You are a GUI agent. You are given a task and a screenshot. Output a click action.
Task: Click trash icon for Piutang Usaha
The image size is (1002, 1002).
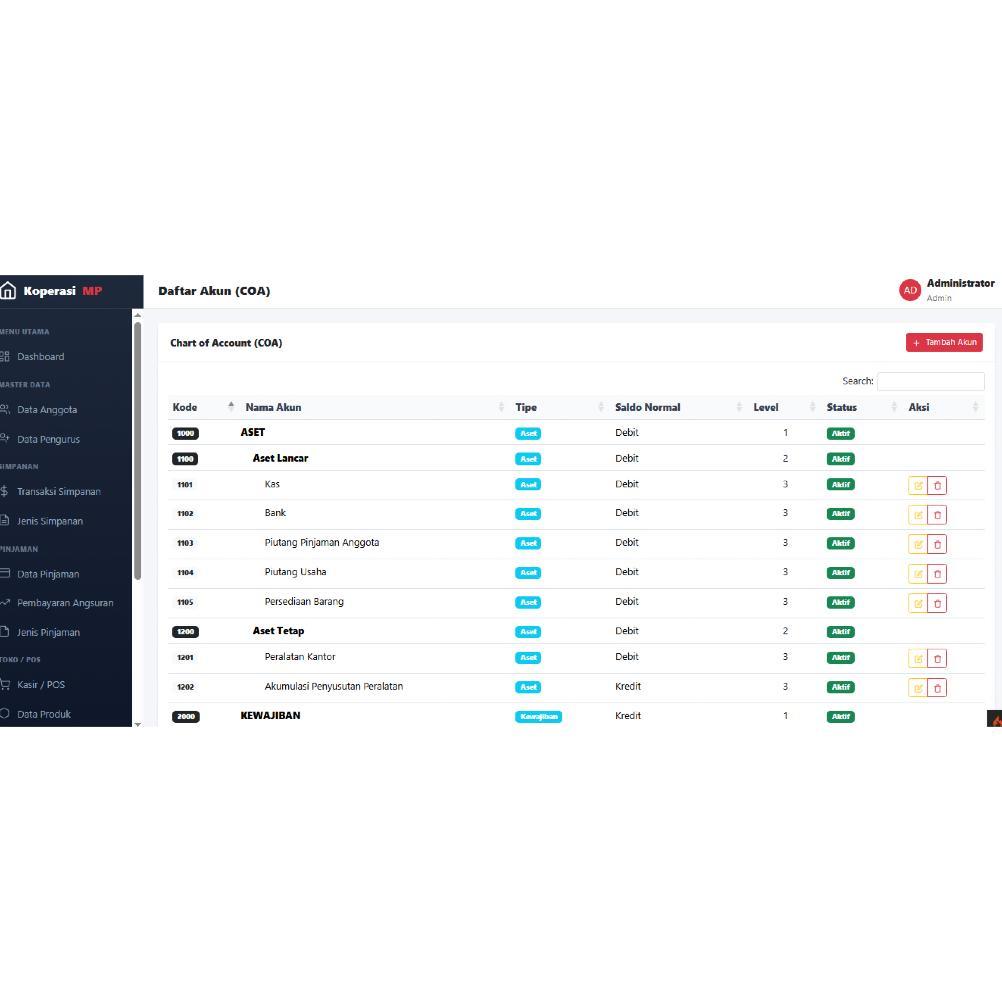coord(937,574)
